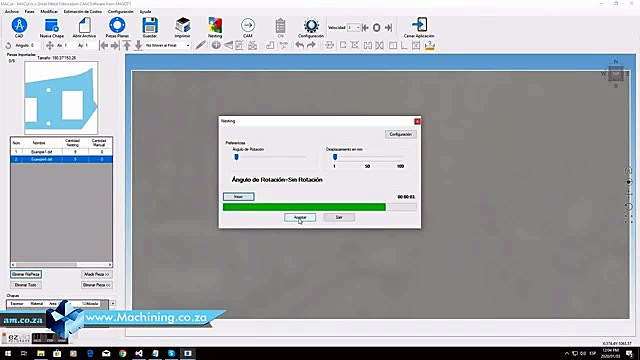
Task: Open Visual Studio from the taskbar
Action: coord(139,353)
